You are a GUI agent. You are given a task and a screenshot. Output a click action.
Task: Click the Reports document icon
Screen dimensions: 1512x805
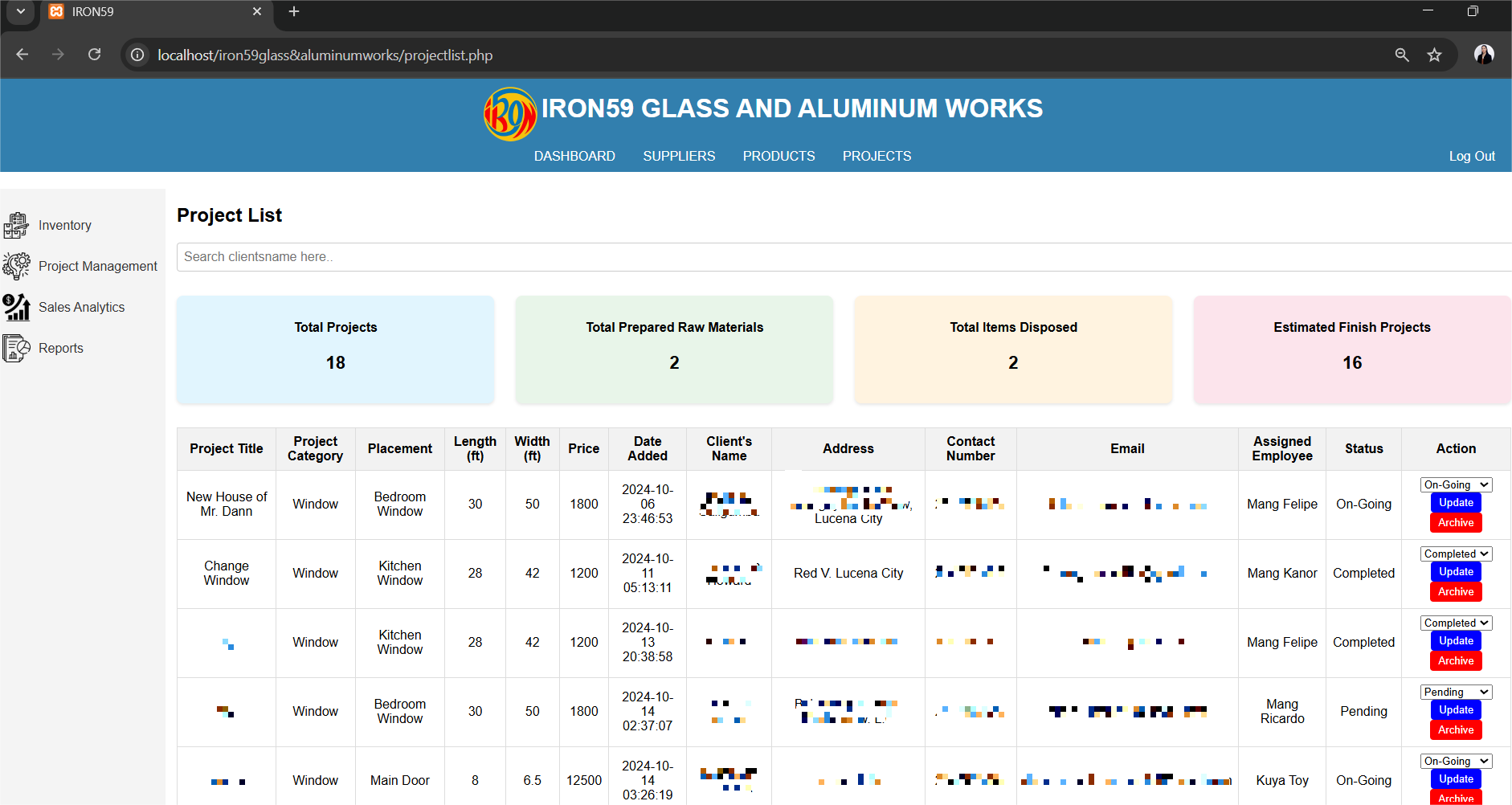[16, 348]
